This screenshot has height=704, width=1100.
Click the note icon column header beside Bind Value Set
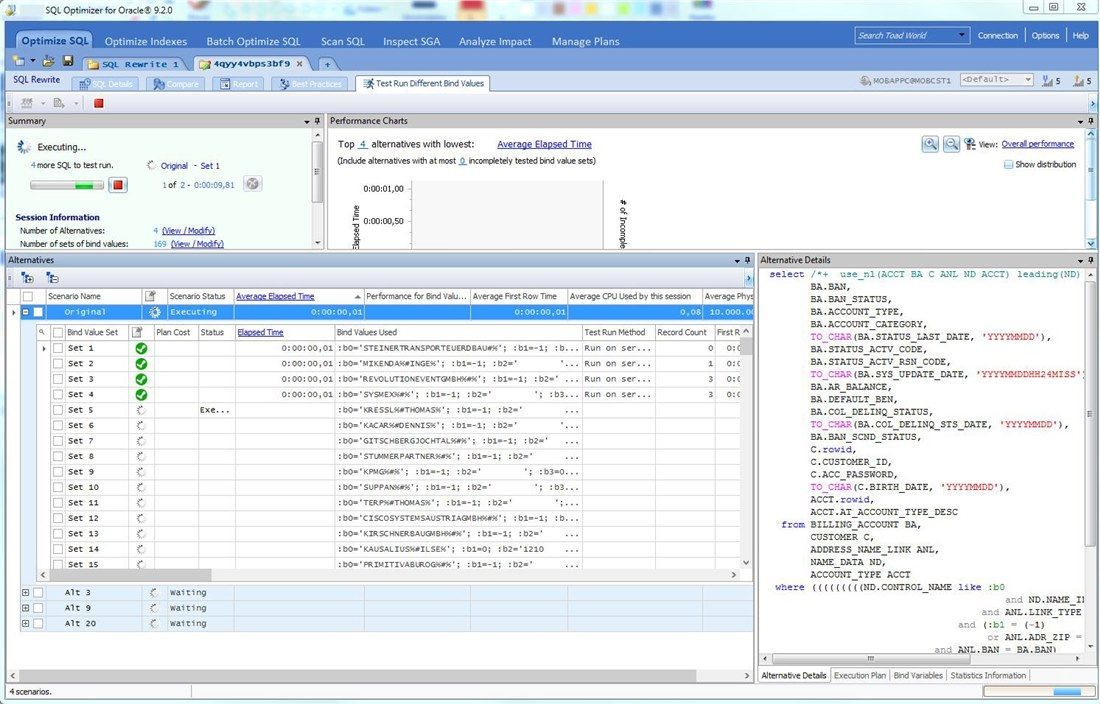(138, 332)
